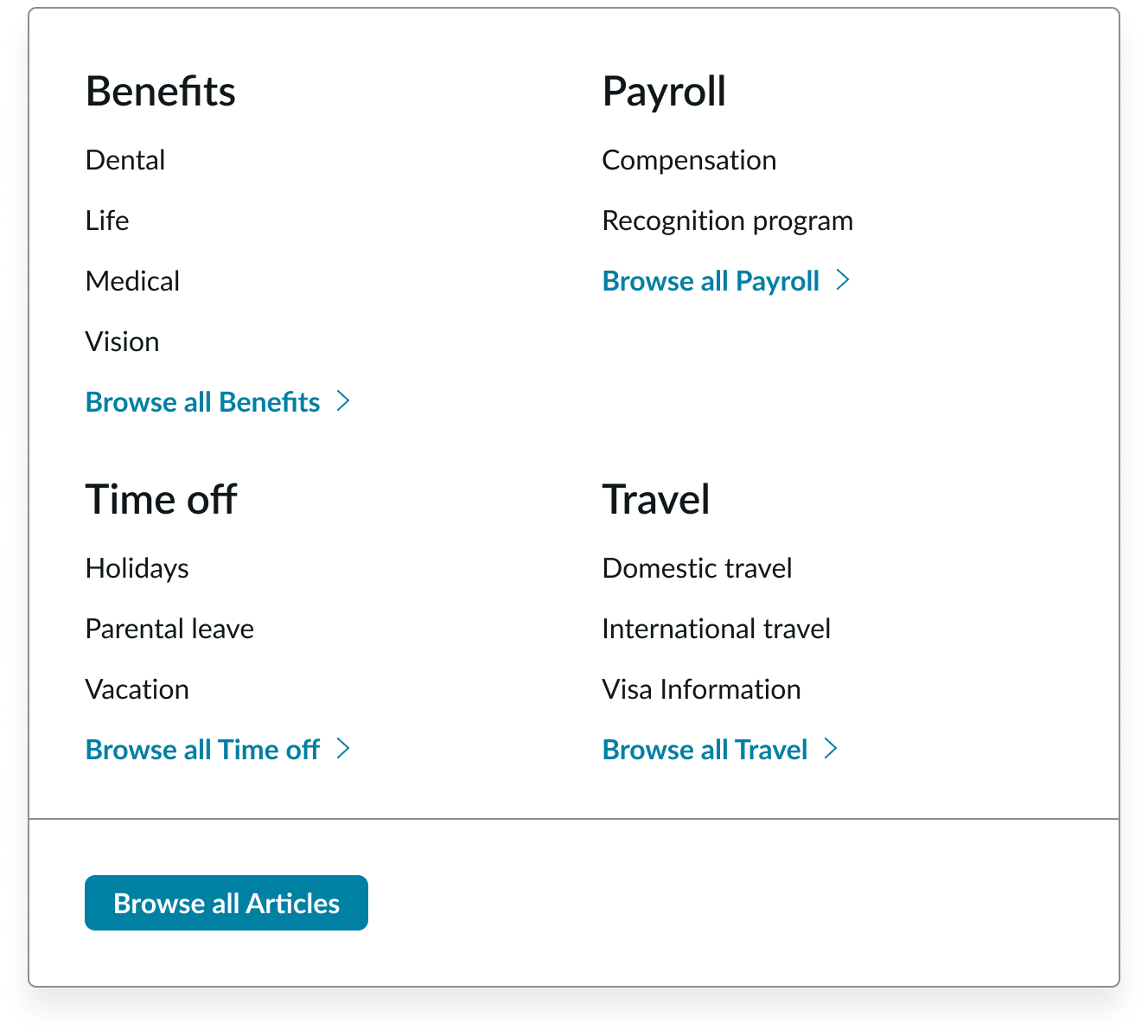
Task: Go to Browse all Time off
Action: click(202, 750)
